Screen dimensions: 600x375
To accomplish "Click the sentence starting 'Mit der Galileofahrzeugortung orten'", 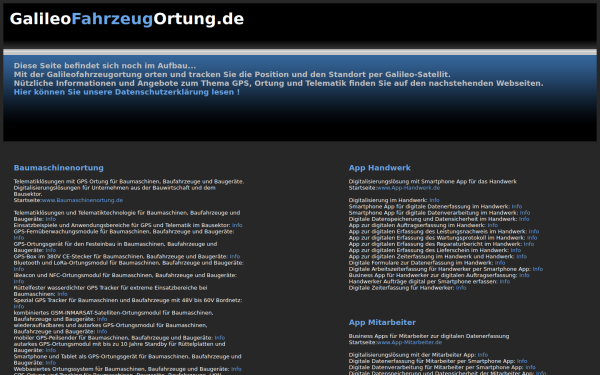I will [232, 75].
